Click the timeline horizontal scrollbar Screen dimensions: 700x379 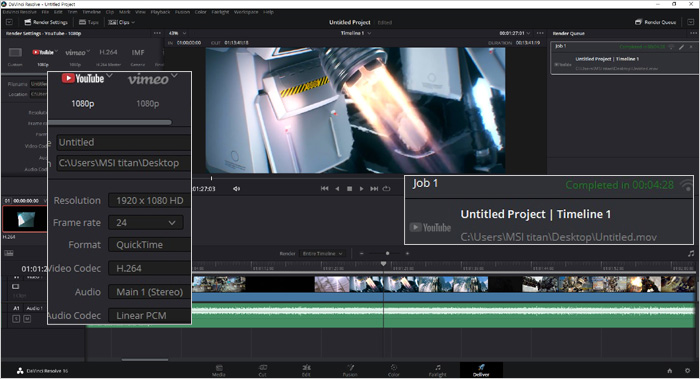pos(145,359)
